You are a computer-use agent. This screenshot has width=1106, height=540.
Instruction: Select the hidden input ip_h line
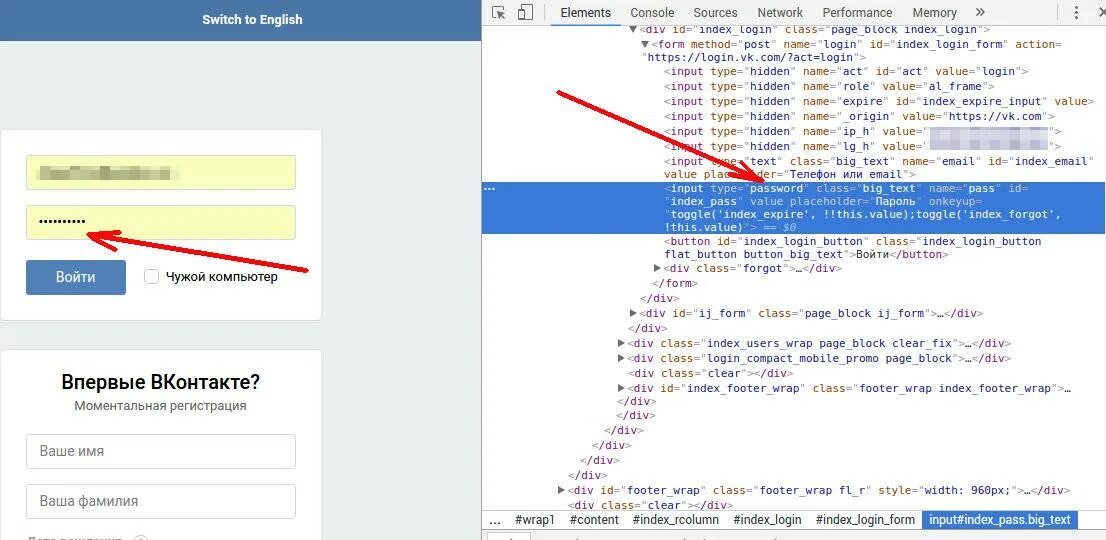[863, 131]
